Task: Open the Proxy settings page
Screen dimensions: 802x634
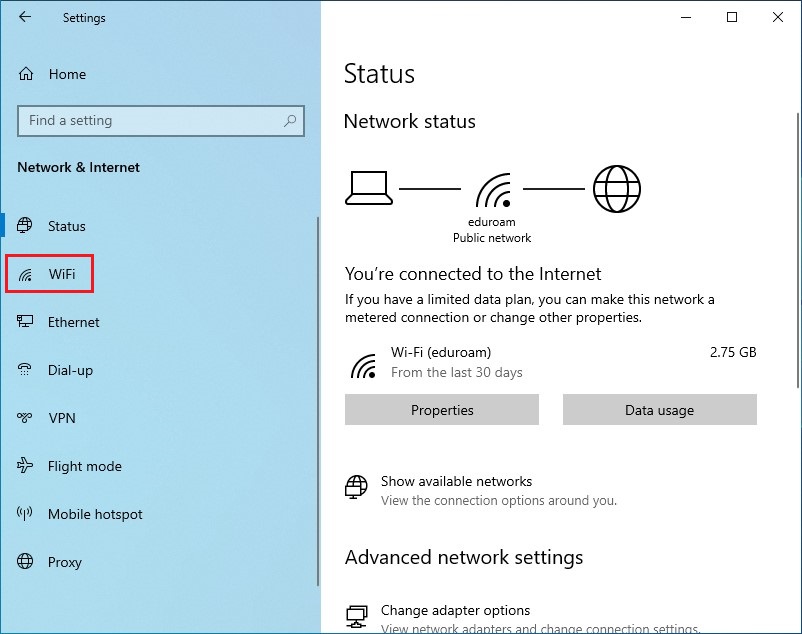Action: (64, 562)
